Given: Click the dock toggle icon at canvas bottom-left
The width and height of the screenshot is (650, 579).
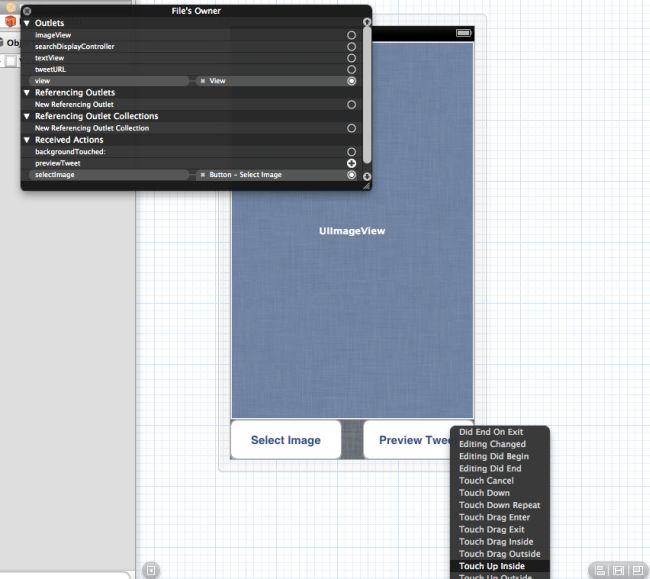Looking at the screenshot, I should pos(151,570).
